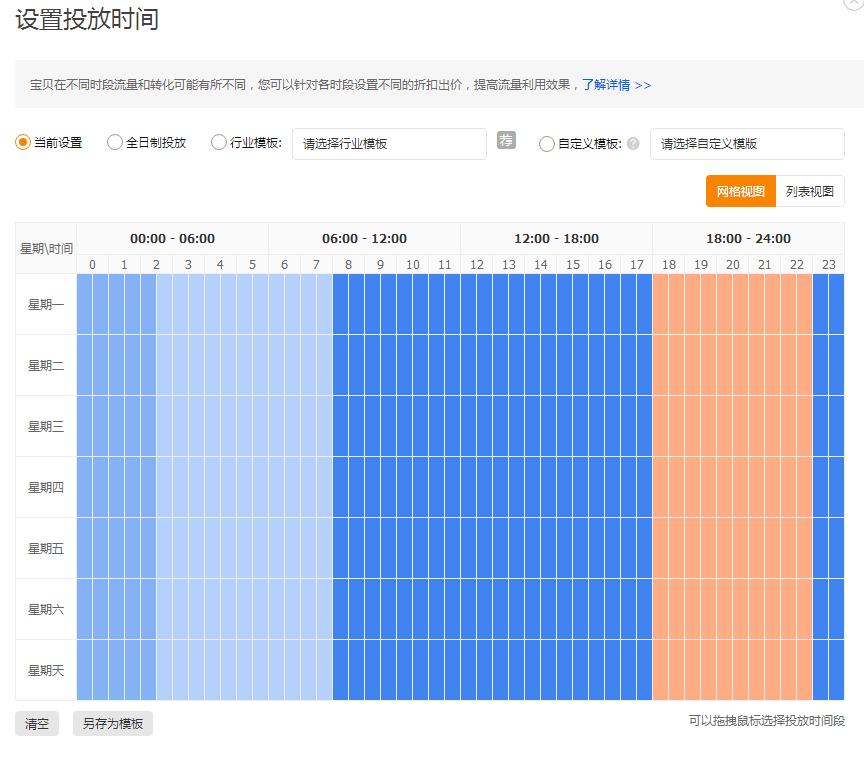Viewport: 864px width, 759px height.
Task: Select the dark blue 星期五 hour 14 cell
Action: (539, 548)
